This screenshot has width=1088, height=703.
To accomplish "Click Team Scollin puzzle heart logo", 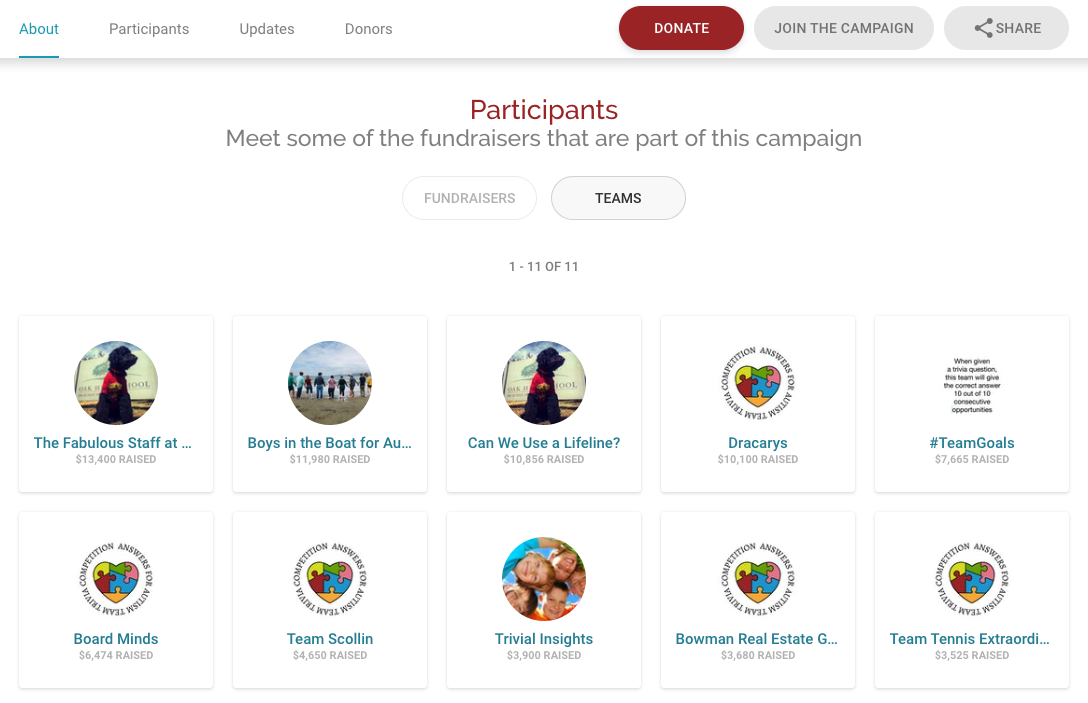I will (330, 579).
